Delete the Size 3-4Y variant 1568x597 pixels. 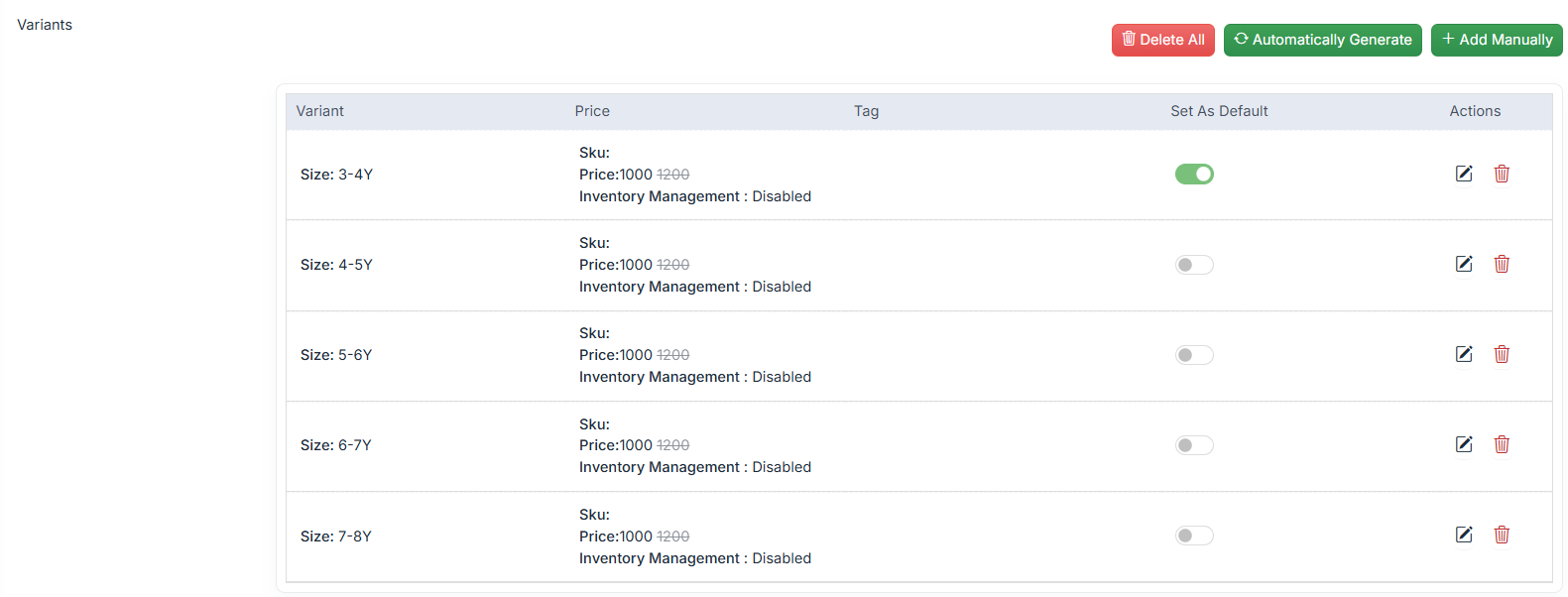click(1502, 174)
